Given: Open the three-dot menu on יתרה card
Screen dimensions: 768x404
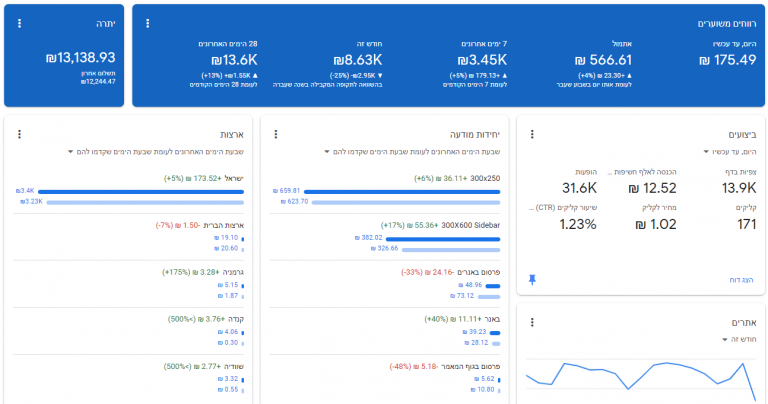Looking at the screenshot, I should (20, 24).
